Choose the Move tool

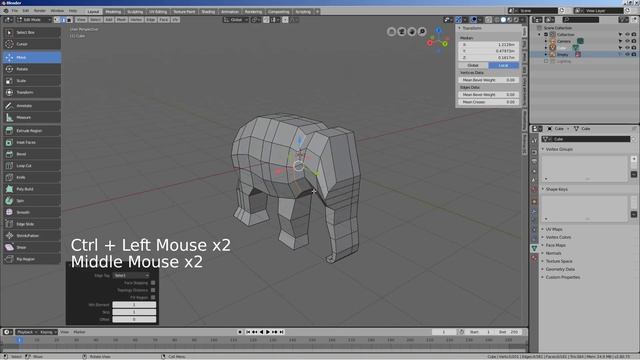(32, 58)
